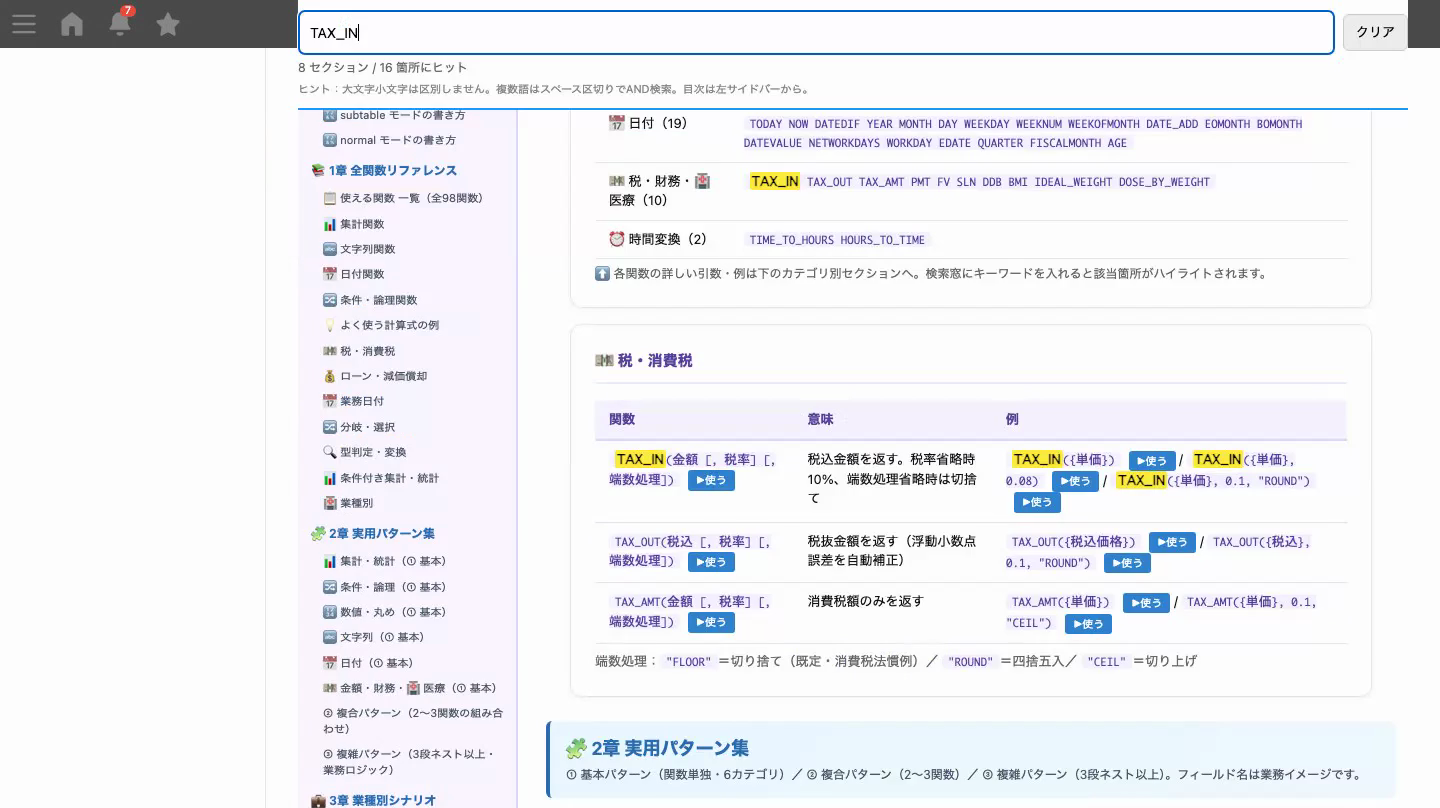This screenshot has height=808, width=1440.
Task: Open 使える関数 一覧（全98関数） entry
Action: pyautogui.click(x=403, y=198)
